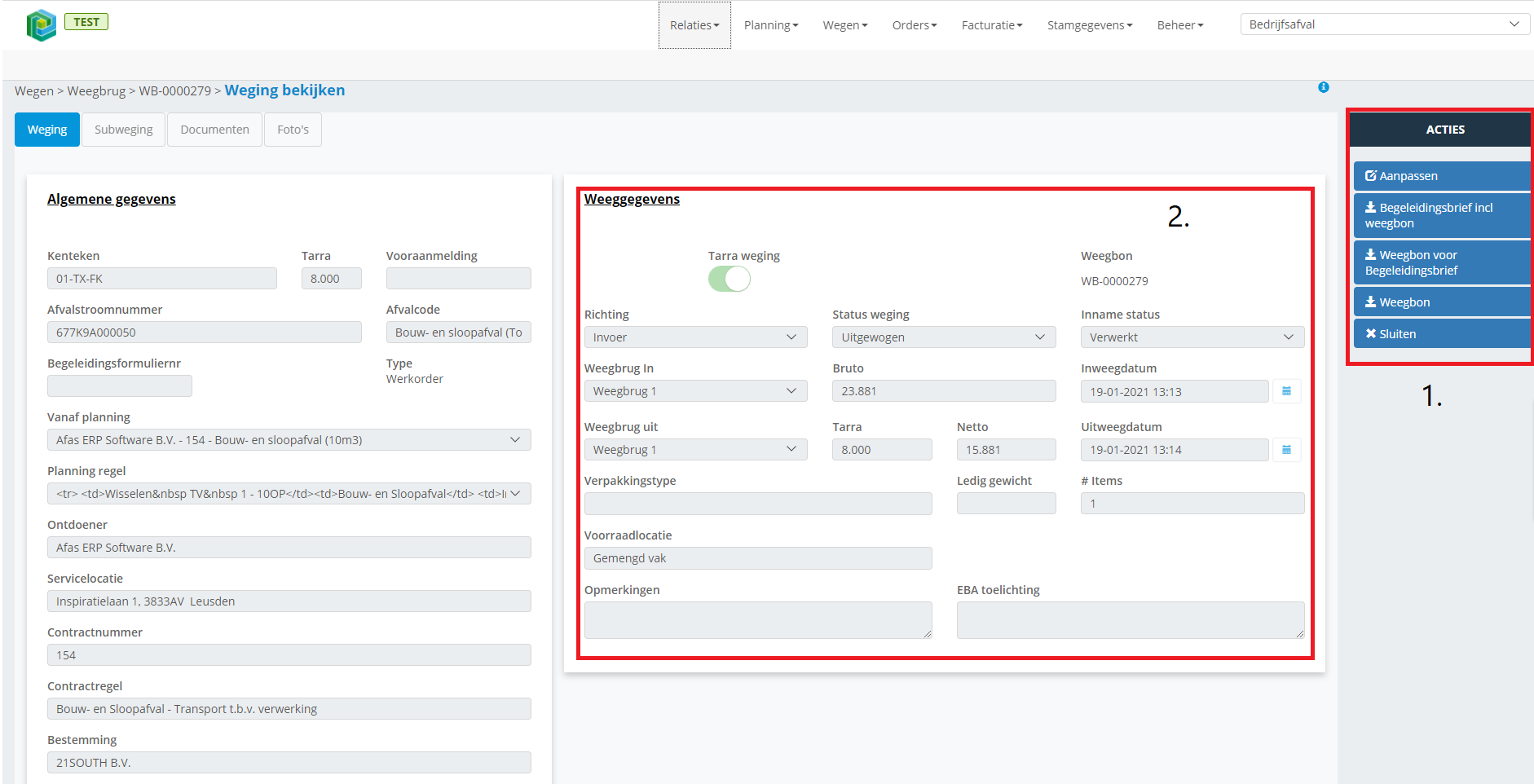Open the Relaties menu
This screenshot has width=1534, height=784.
point(694,25)
